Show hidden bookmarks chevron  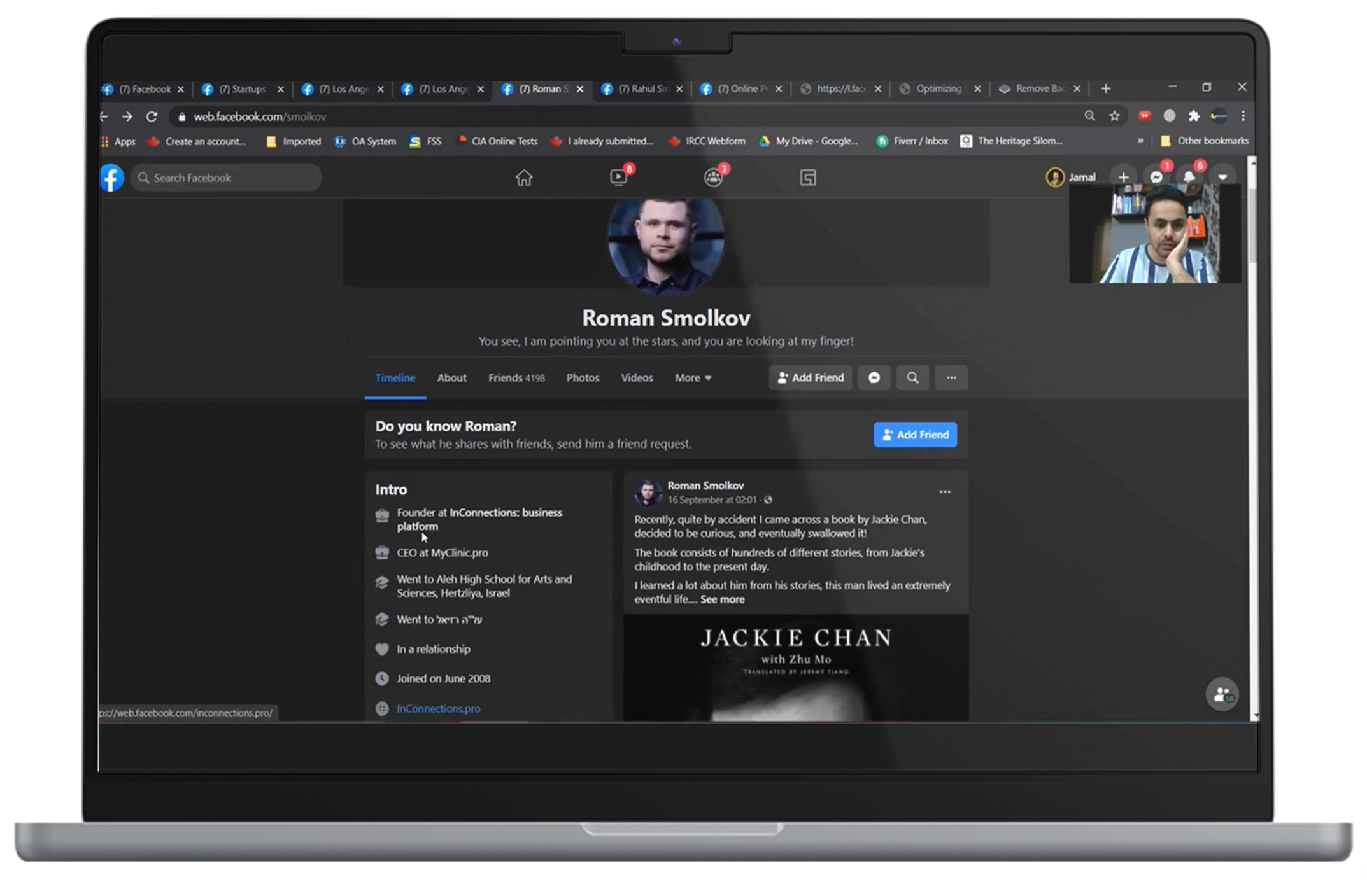coord(1140,141)
